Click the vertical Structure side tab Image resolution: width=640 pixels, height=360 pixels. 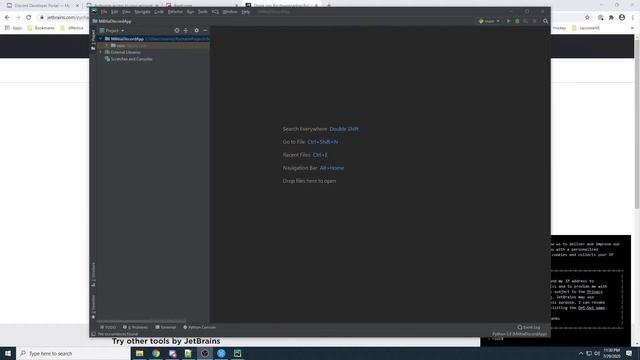pyautogui.click(x=93, y=274)
